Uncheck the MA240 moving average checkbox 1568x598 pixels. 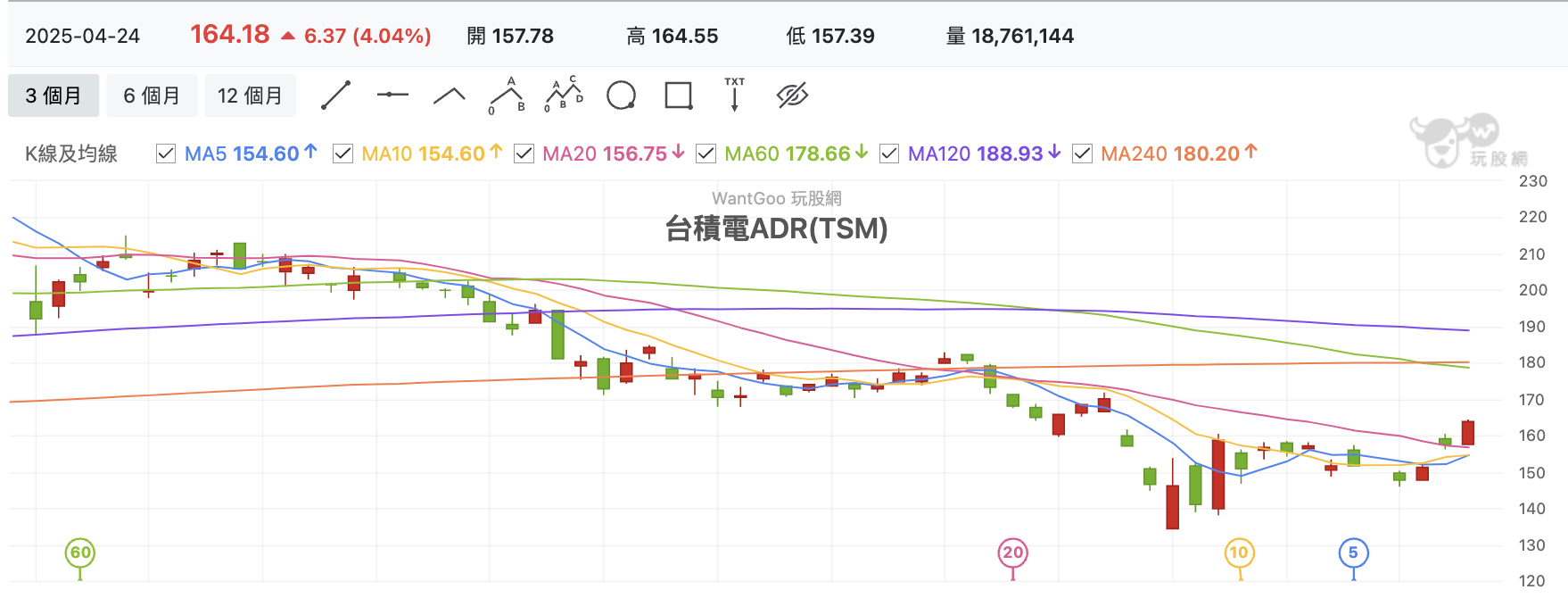tap(1082, 154)
